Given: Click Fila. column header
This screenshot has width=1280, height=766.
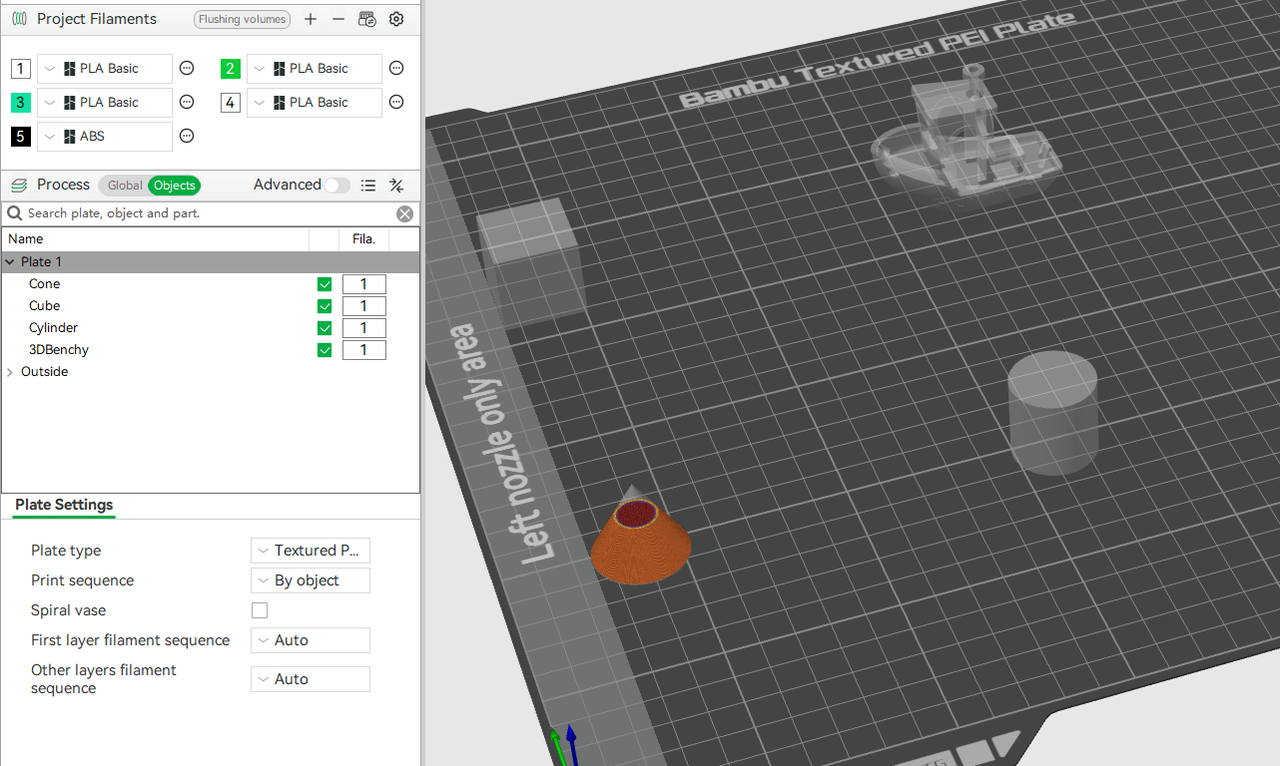Looking at the screenshot, I should (x=364, y=239).
